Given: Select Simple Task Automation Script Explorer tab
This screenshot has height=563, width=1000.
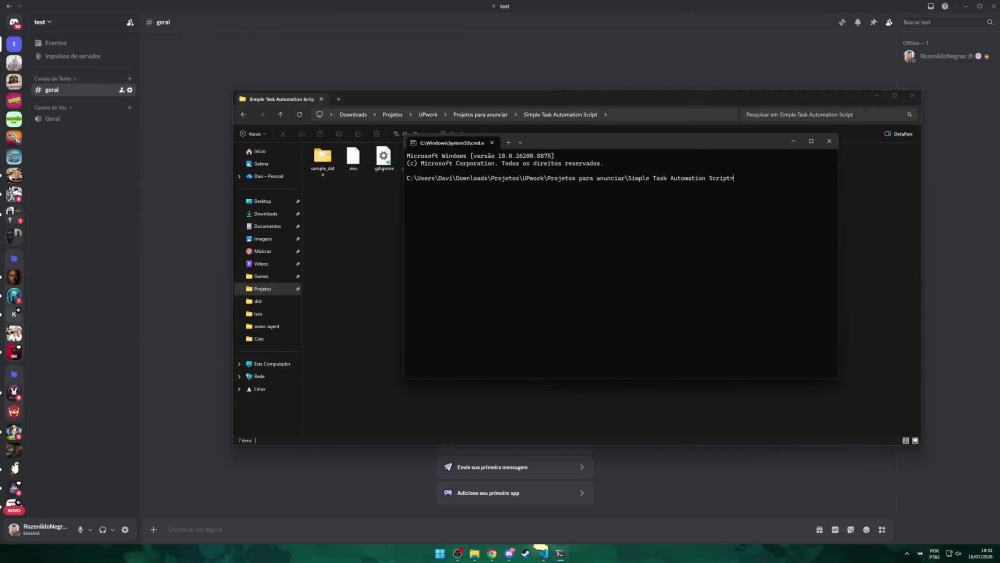Looking at the screenshot, I should point(281,99).
